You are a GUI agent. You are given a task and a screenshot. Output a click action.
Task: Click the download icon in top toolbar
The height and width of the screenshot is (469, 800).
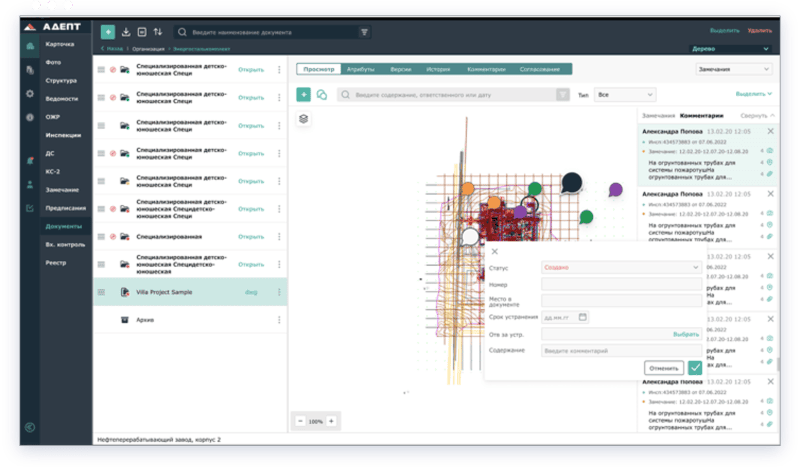(126, 32)
